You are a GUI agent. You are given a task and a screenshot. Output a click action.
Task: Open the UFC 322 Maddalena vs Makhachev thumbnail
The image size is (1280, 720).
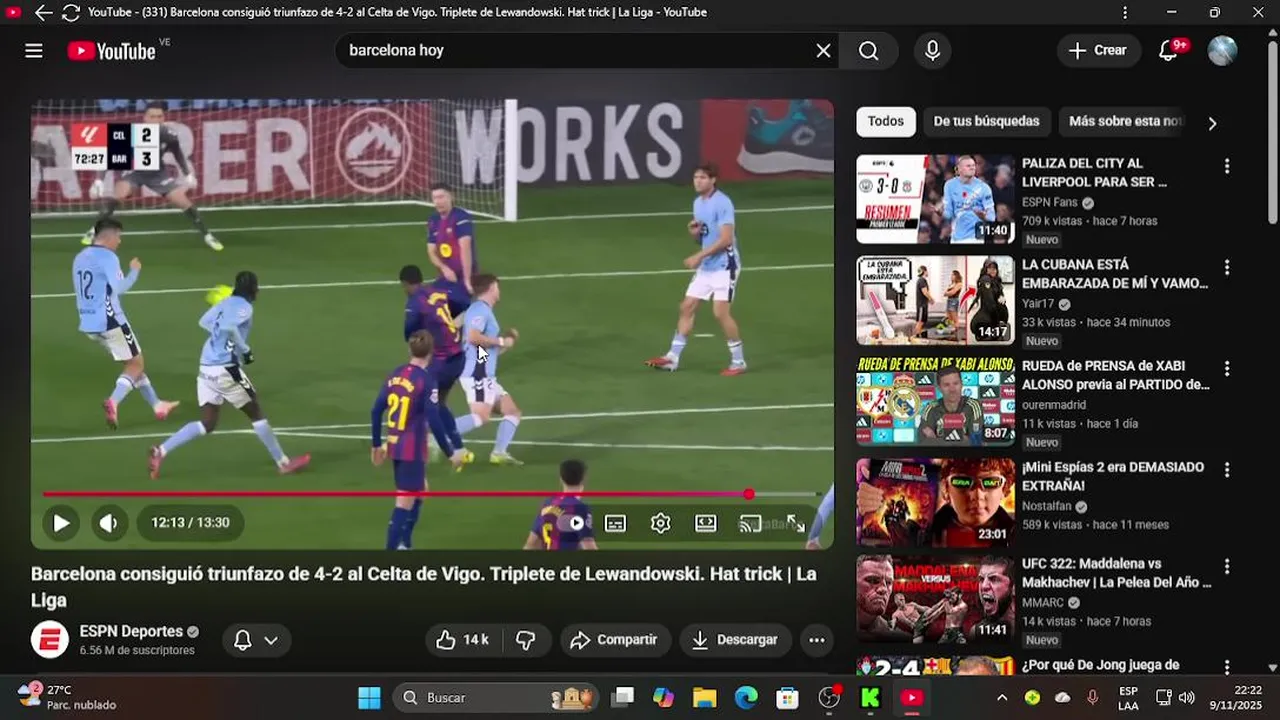935,599
